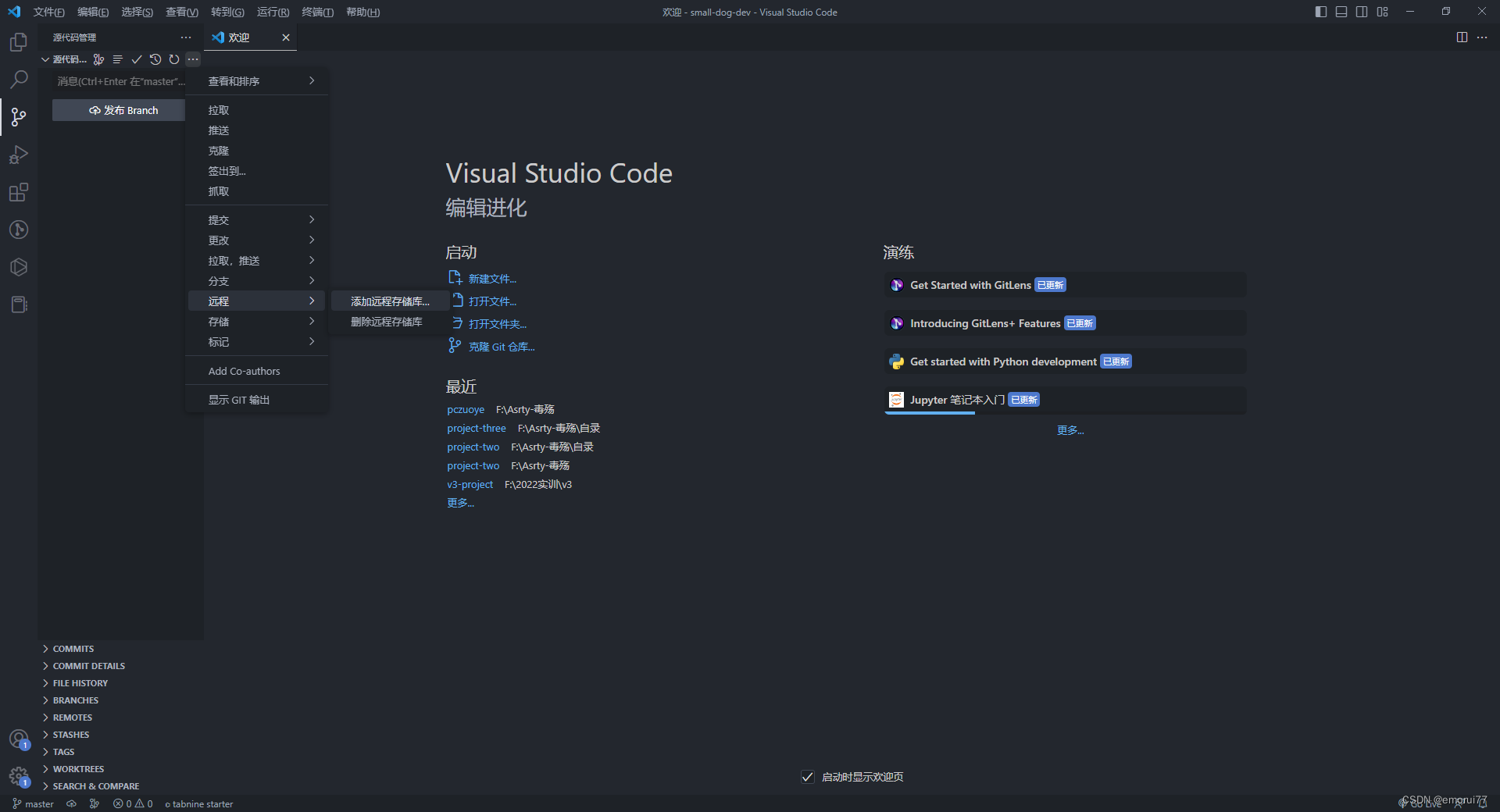Click git graph icon in source control toolbar
This screenshot has width=1500, height=812.
[98, 59]
